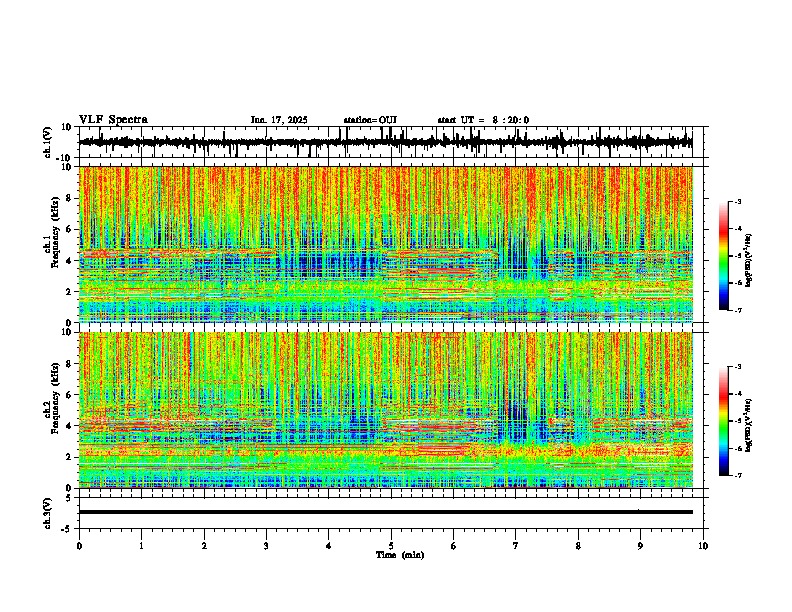The image size is (792, 612).
Task: Click the ch.1 spectrogram color bar
Action: (723, 256)
